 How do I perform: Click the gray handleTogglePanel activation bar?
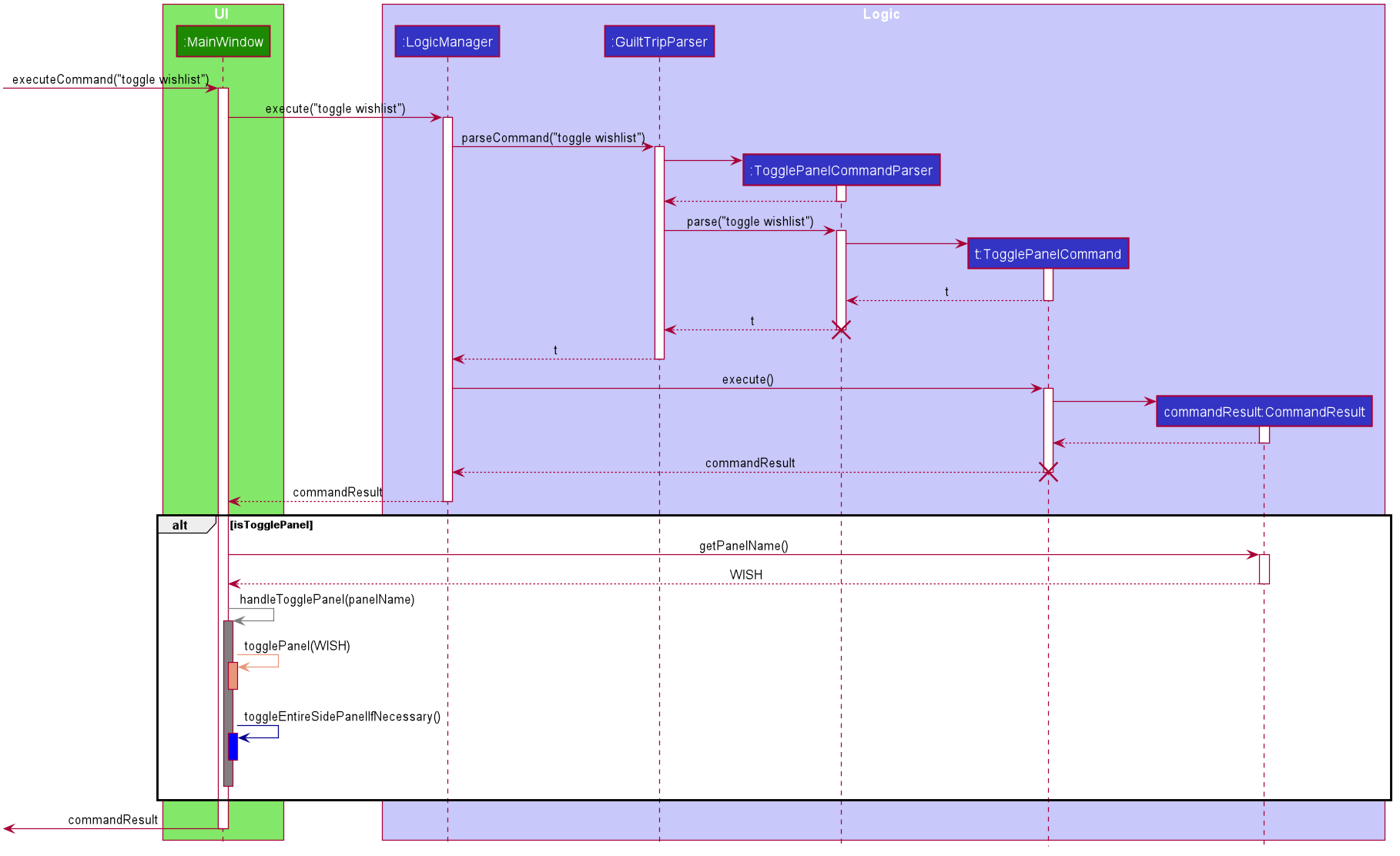click(x=228, y=704)
